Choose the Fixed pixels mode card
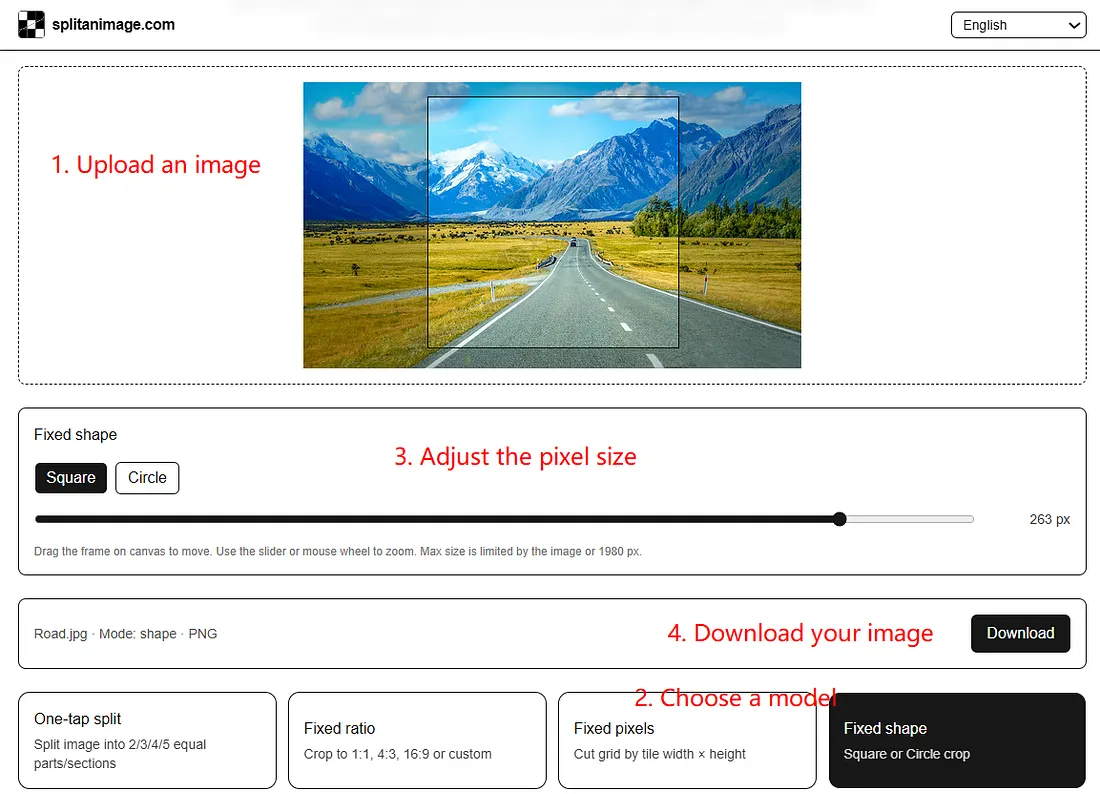Viewport: 1100px width, 794px height. [688, 741]
